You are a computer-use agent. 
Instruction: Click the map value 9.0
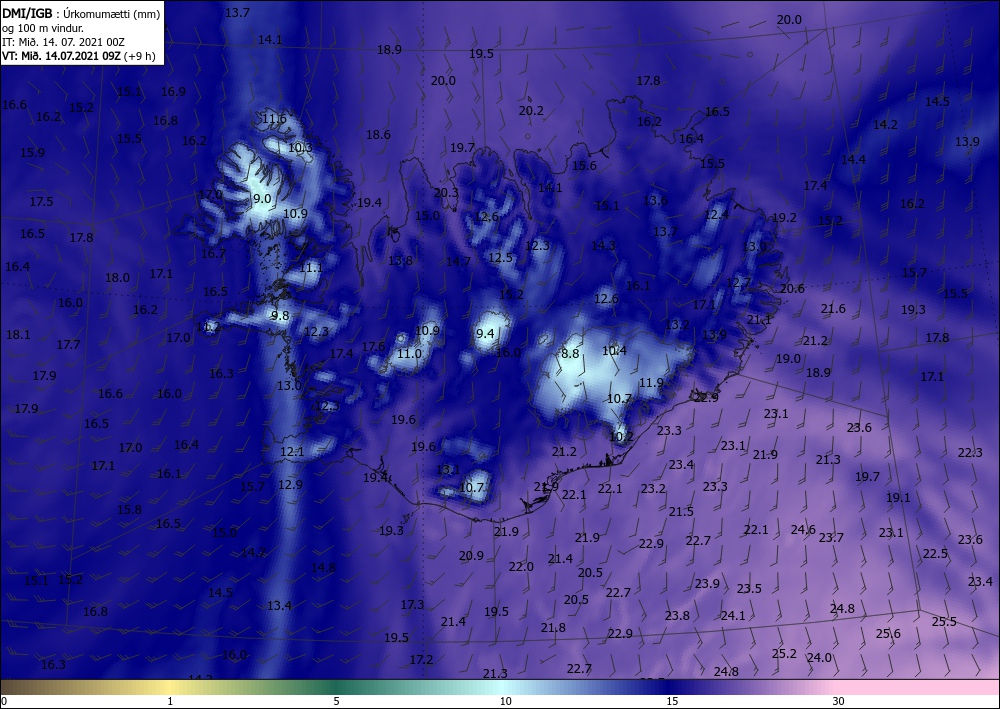coord(262,198)
